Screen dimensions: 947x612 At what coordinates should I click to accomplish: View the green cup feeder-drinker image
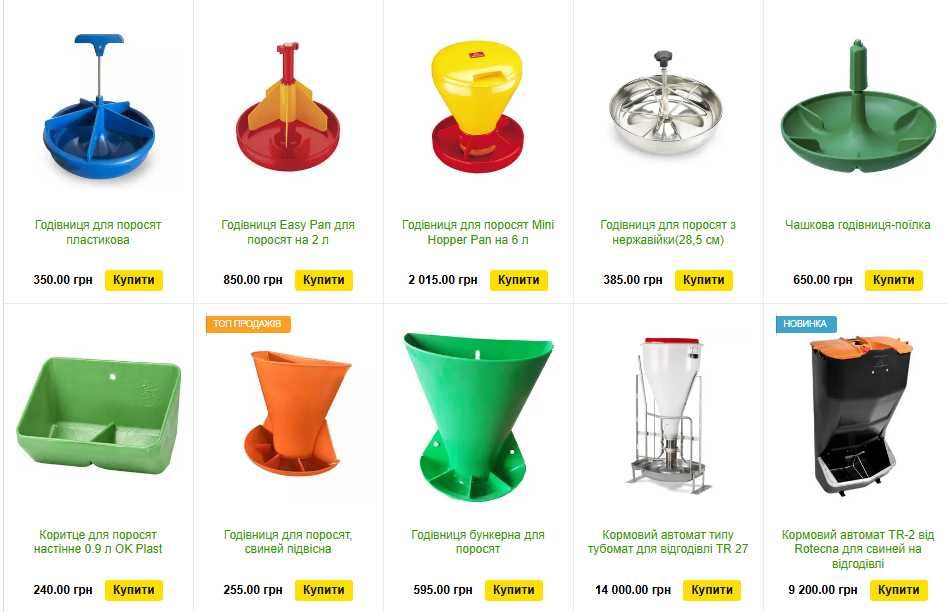click(x=858, y=106)
